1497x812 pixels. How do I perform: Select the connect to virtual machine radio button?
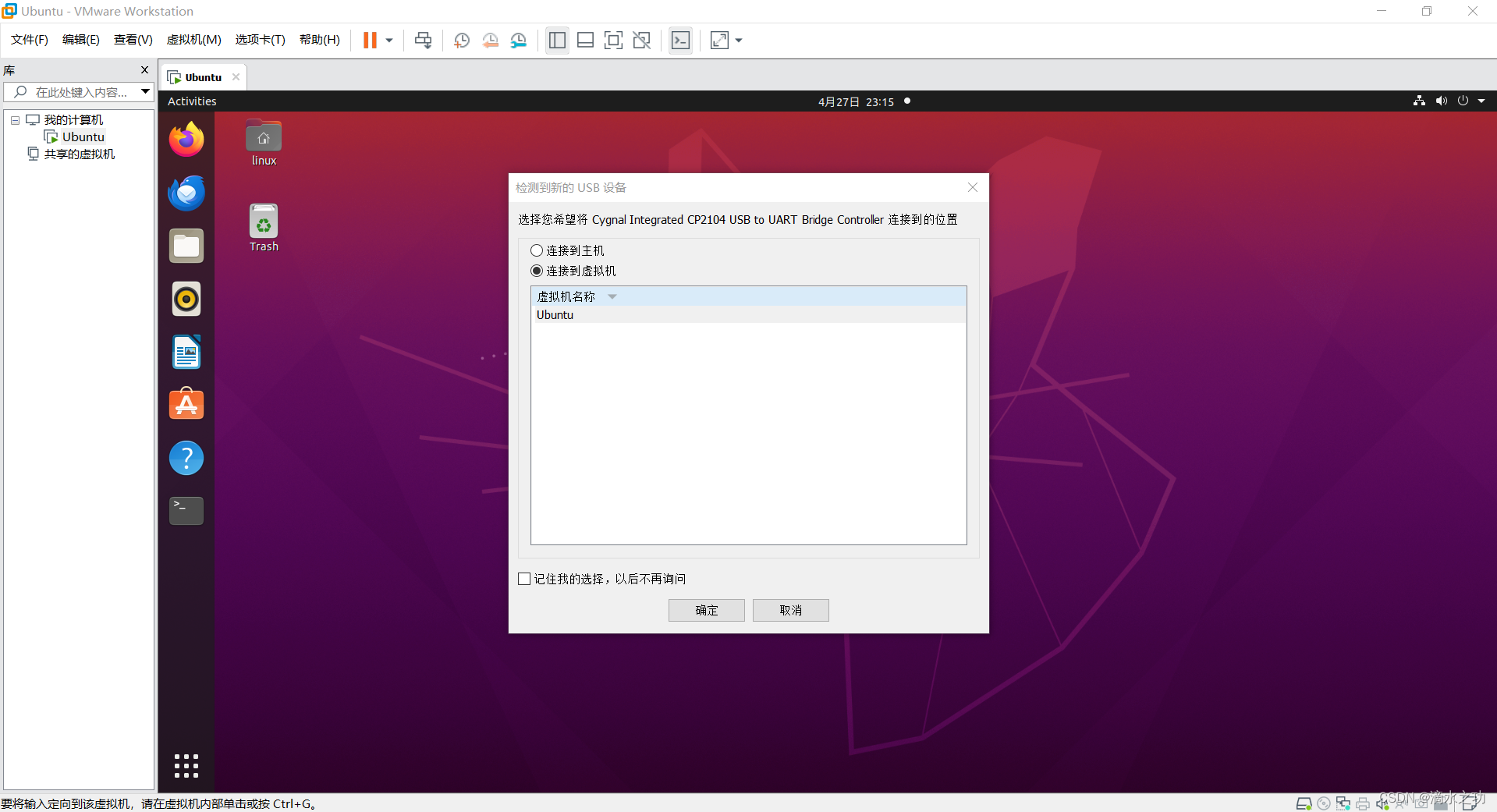tap(536, 271)
